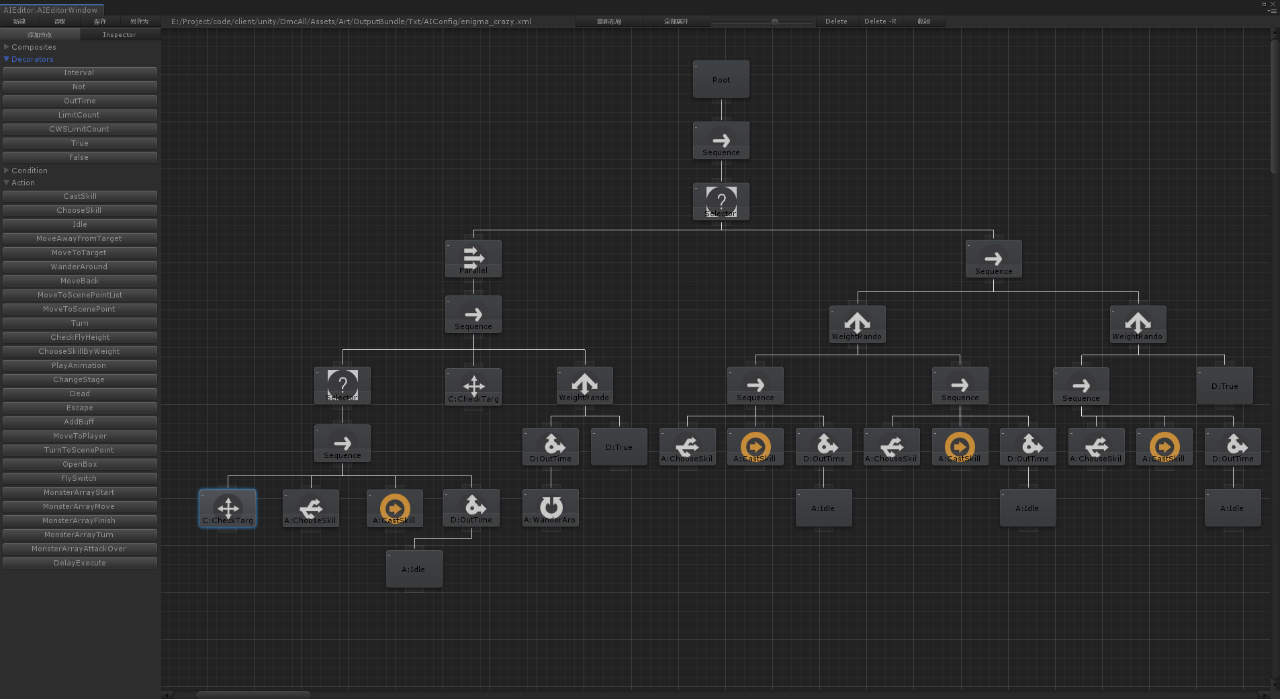Select the question-mark Selector node below the top Sequence
The image size is (1280, 699).
[x=721, y=201]
